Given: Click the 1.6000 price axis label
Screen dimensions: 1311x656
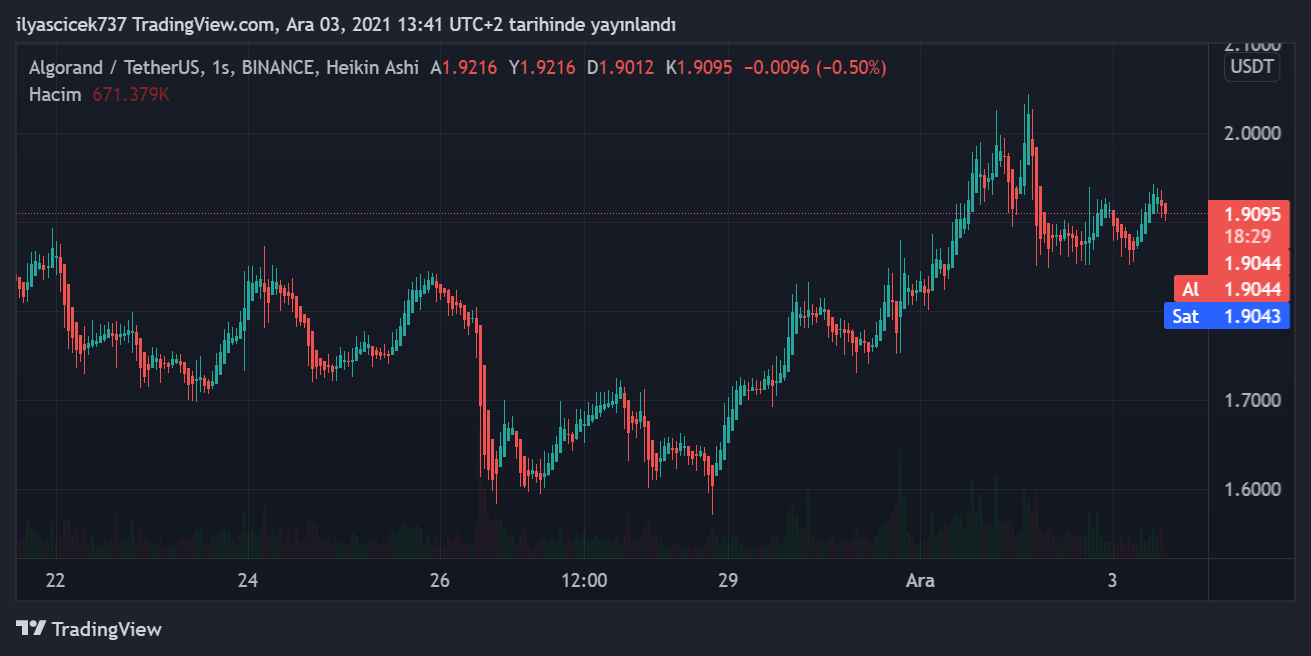Looking at the screenshot, I should [x=1254, y=489].
